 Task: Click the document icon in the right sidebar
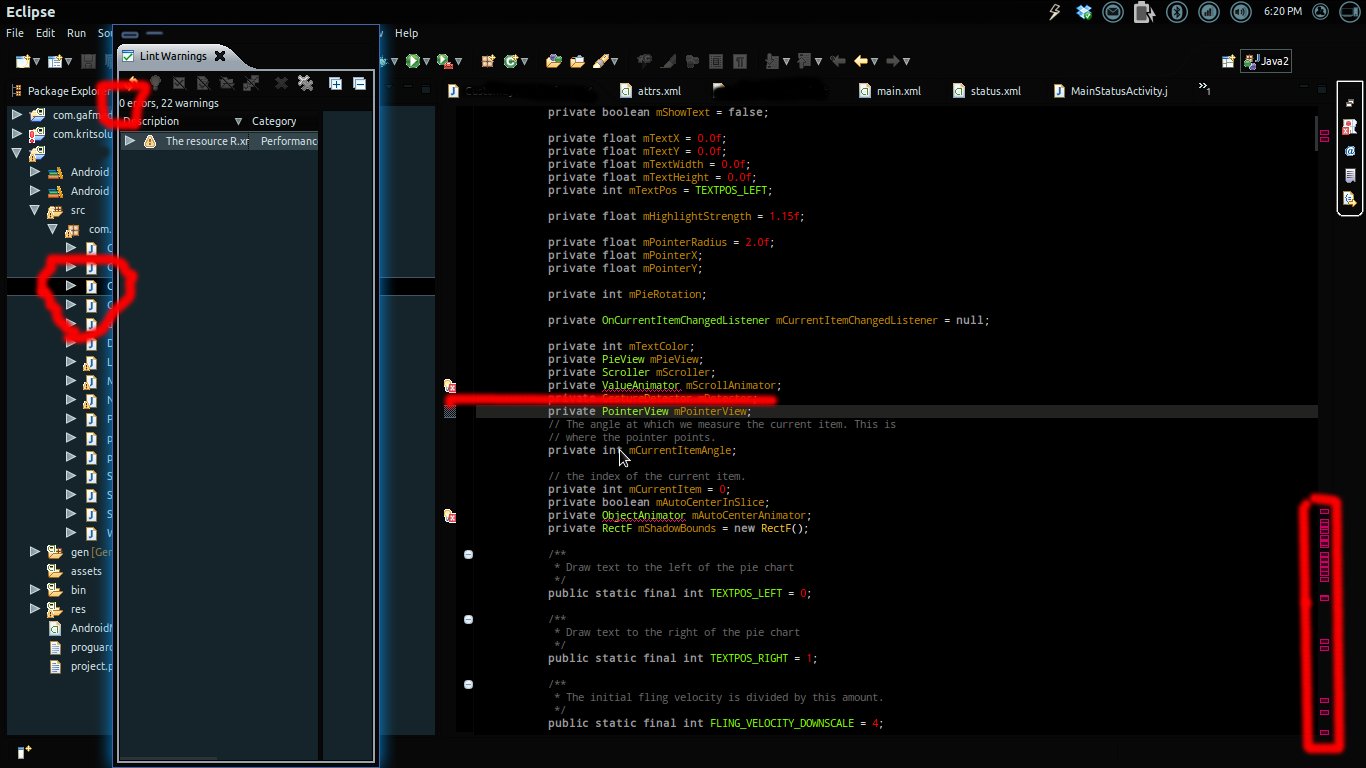coord(1349,174)
